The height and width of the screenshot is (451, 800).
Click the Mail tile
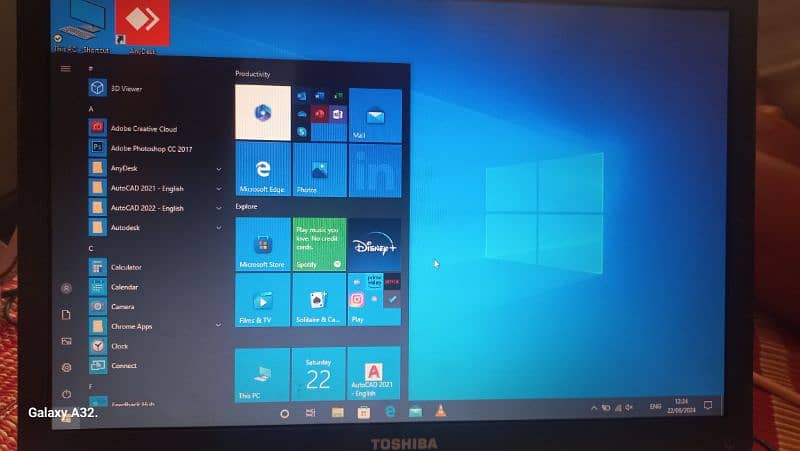point(375,115)
